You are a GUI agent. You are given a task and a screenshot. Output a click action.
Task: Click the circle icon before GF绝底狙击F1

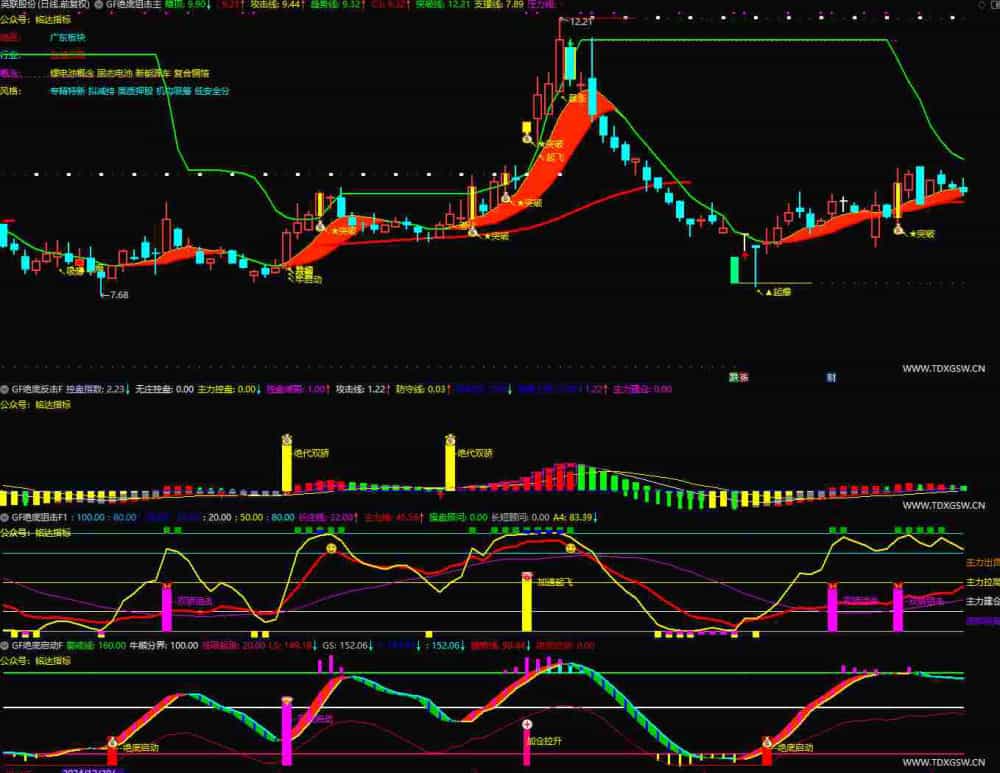(4, 517)
